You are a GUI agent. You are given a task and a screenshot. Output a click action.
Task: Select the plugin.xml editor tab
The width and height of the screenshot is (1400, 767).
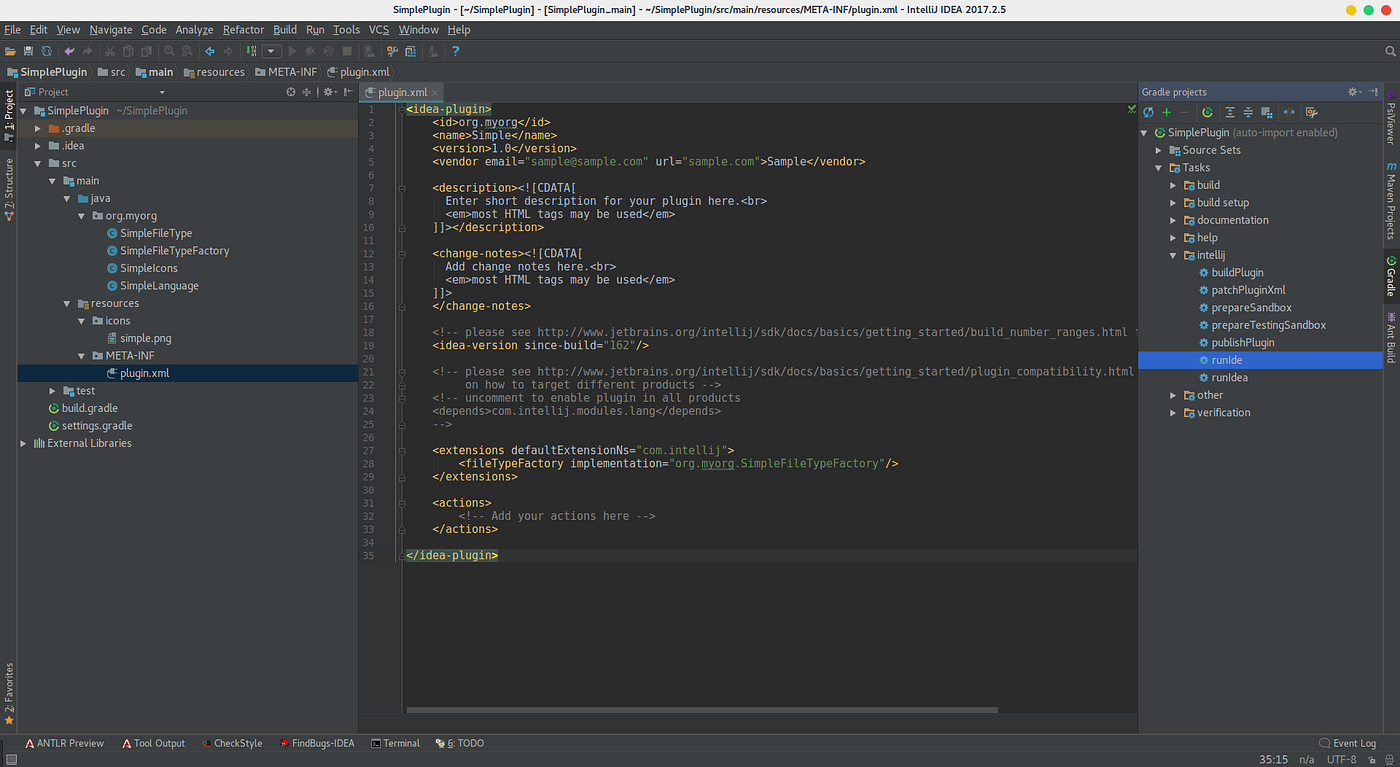point(403,89)
